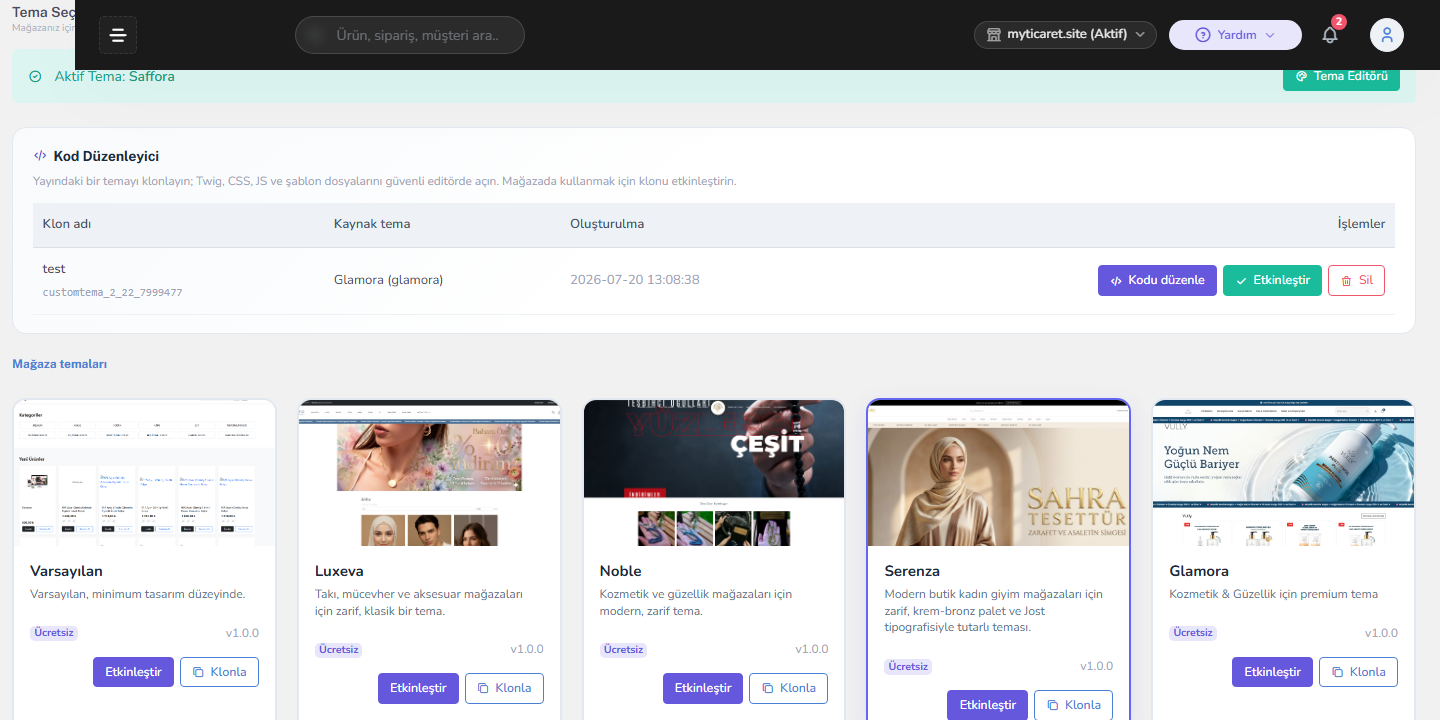The width and height of the screenshot is (1440, 720).
Task: Click Etkinleştir for the test clone
Action: tap(1272, 280)
